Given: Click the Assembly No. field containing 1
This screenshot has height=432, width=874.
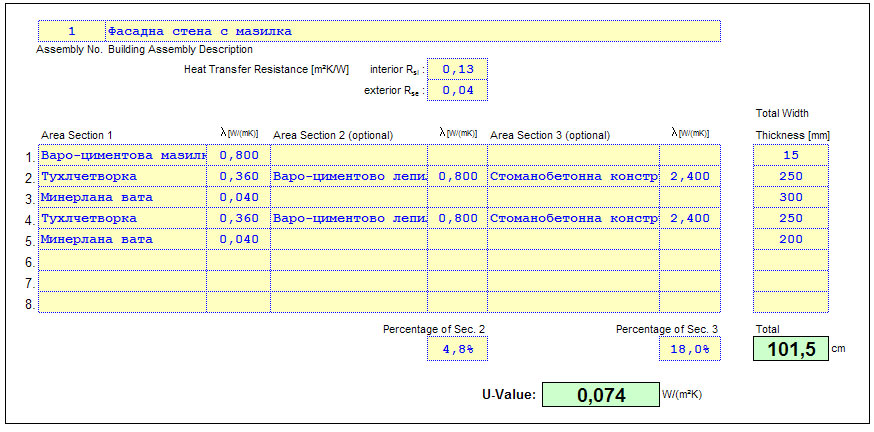Looking at the screenshot, I should click(71, 31).
